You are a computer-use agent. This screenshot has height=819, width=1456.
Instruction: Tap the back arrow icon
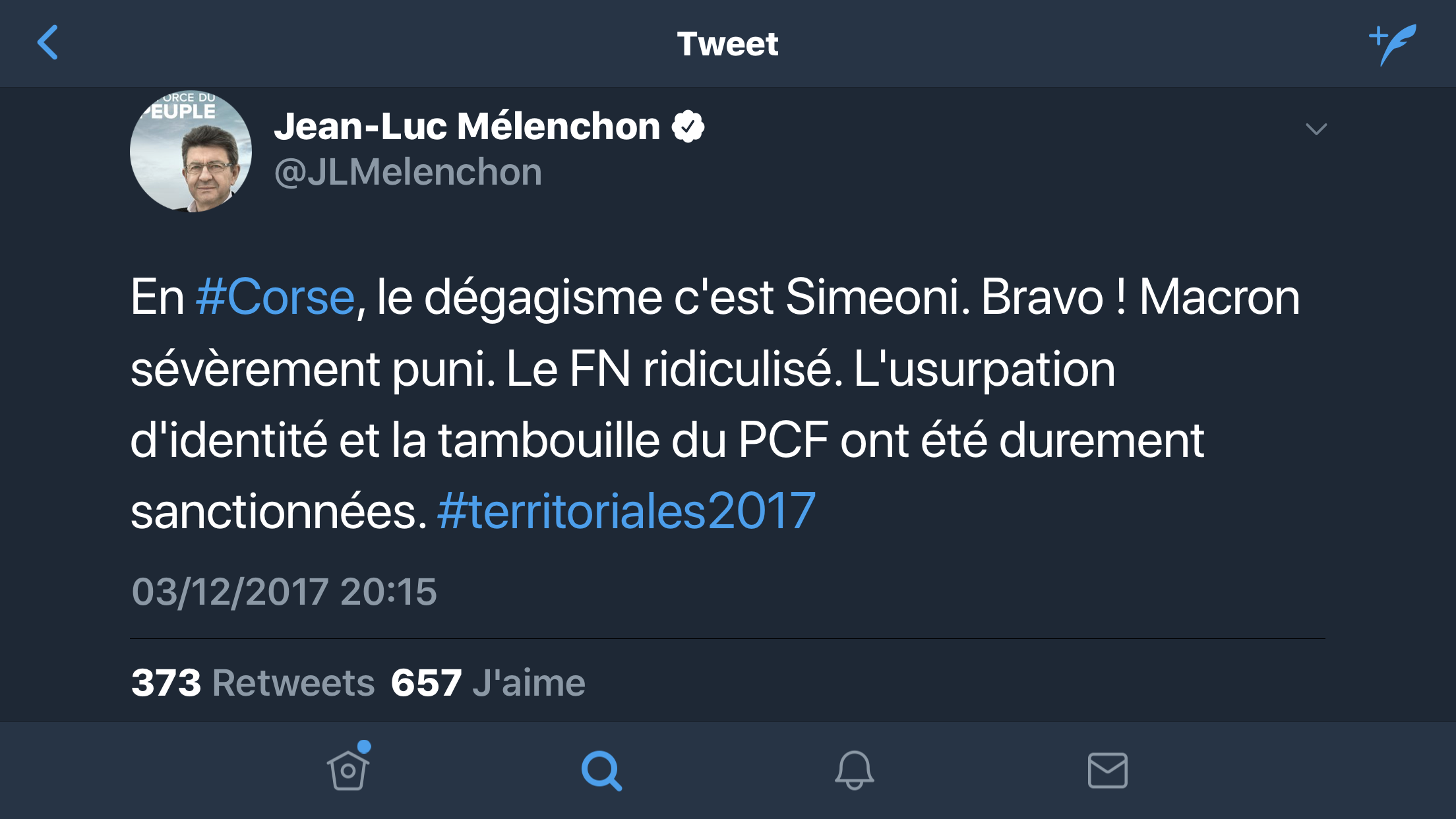click(47, 43)
